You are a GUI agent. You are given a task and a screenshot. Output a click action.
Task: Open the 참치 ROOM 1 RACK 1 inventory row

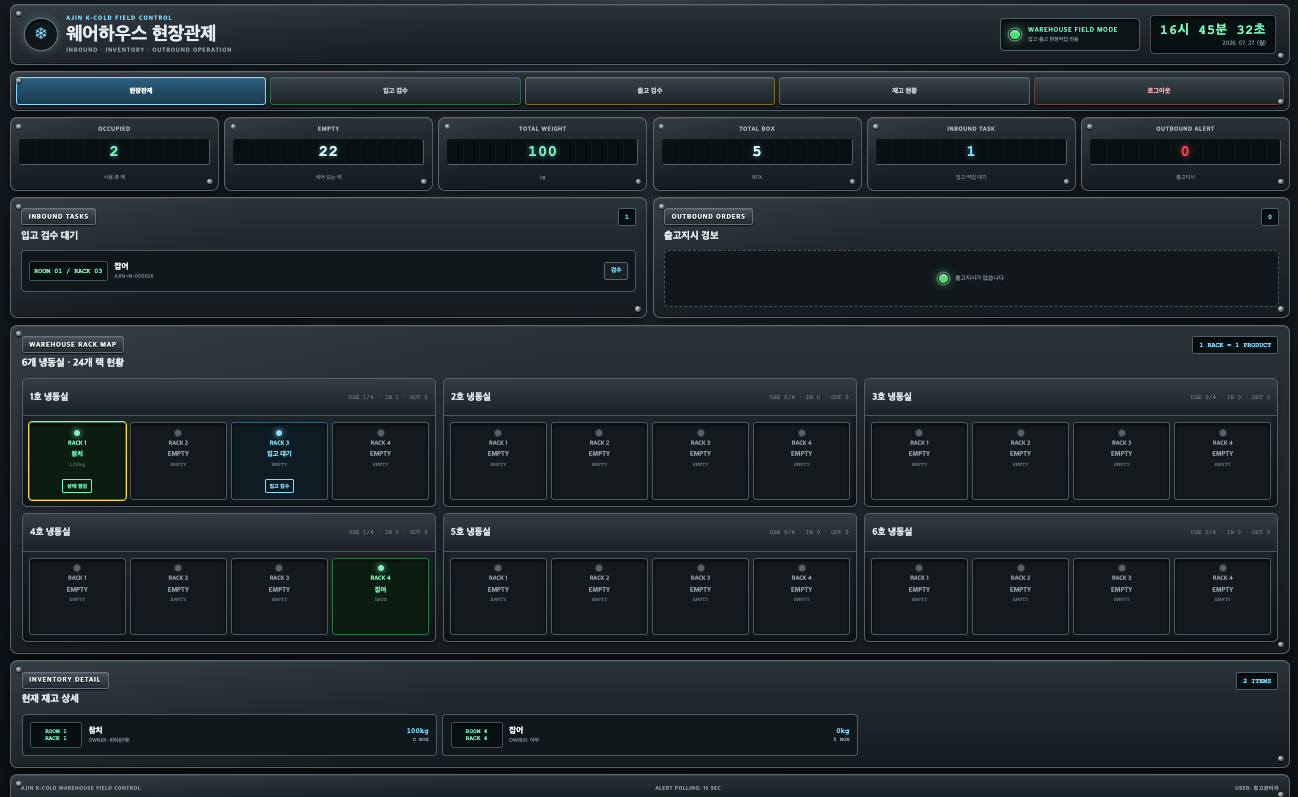[229, 735]
